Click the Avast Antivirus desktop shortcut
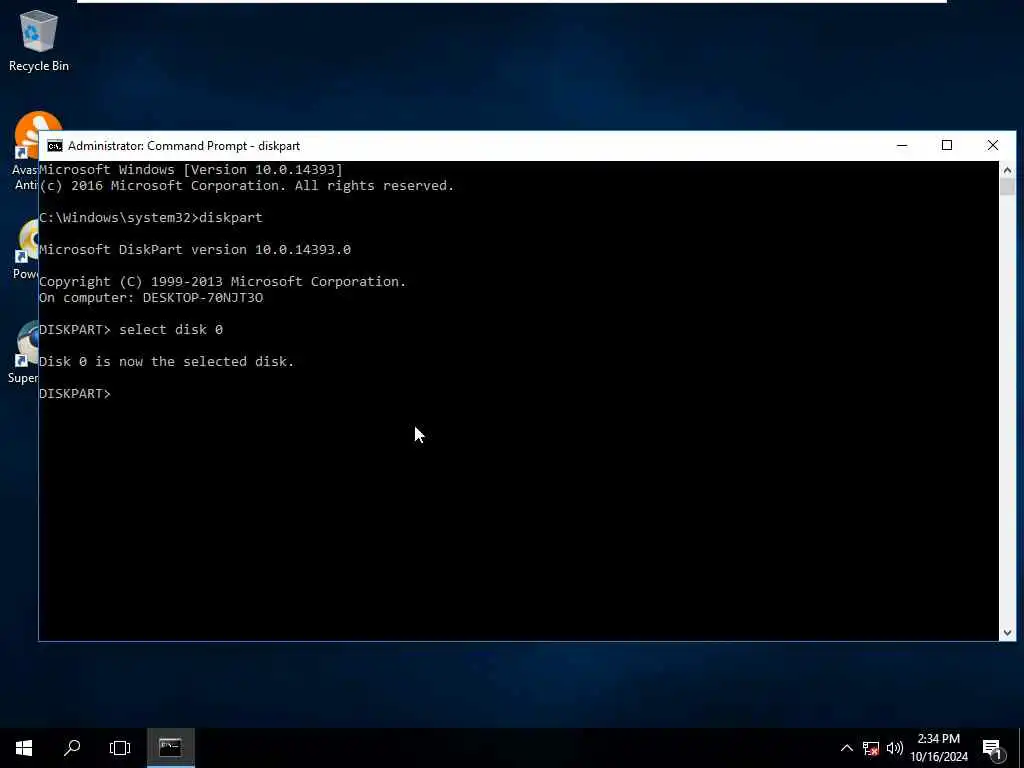 click(26, 152)
